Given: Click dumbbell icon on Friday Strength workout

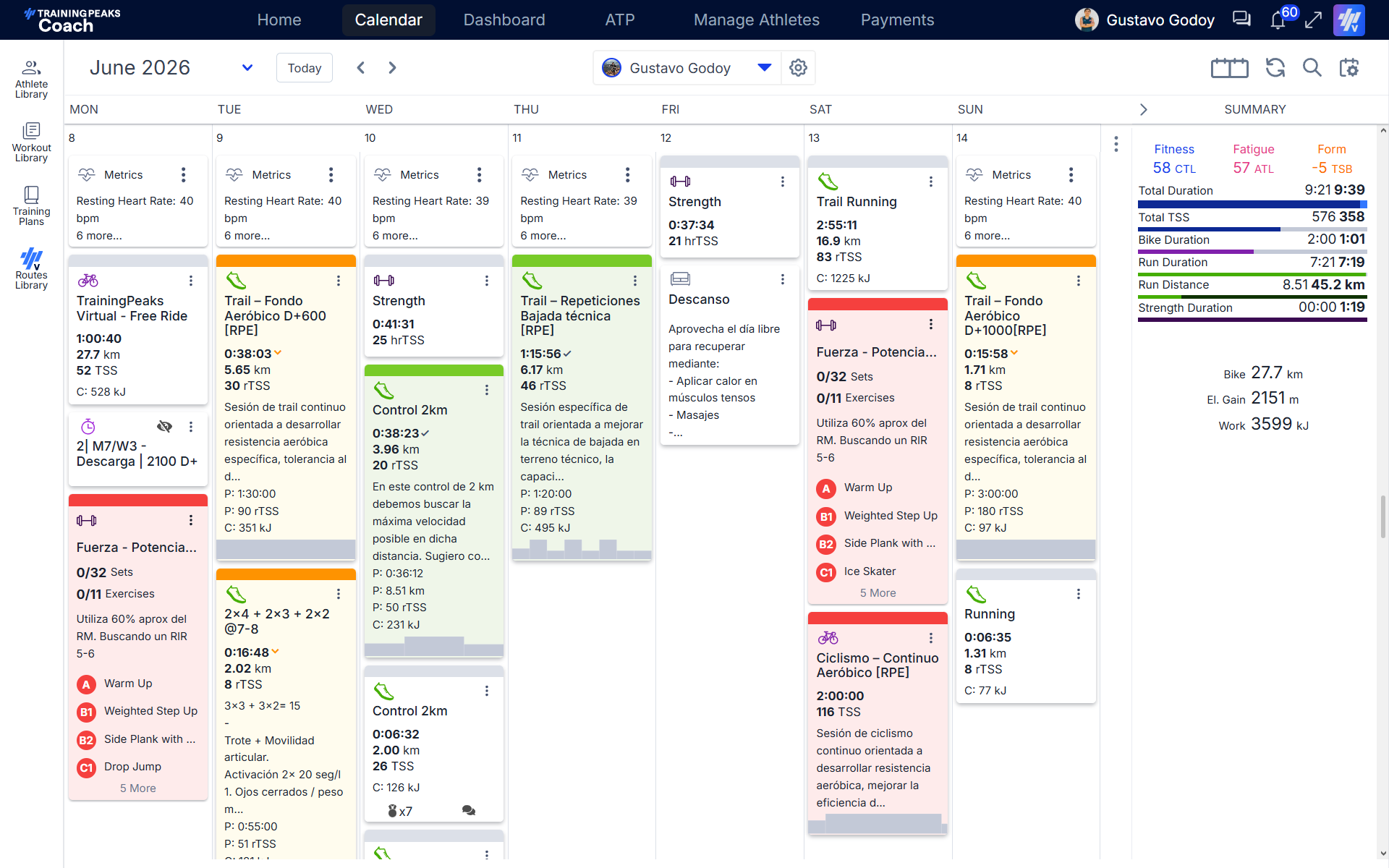Looking at the screenshot, I should [680, 182].
